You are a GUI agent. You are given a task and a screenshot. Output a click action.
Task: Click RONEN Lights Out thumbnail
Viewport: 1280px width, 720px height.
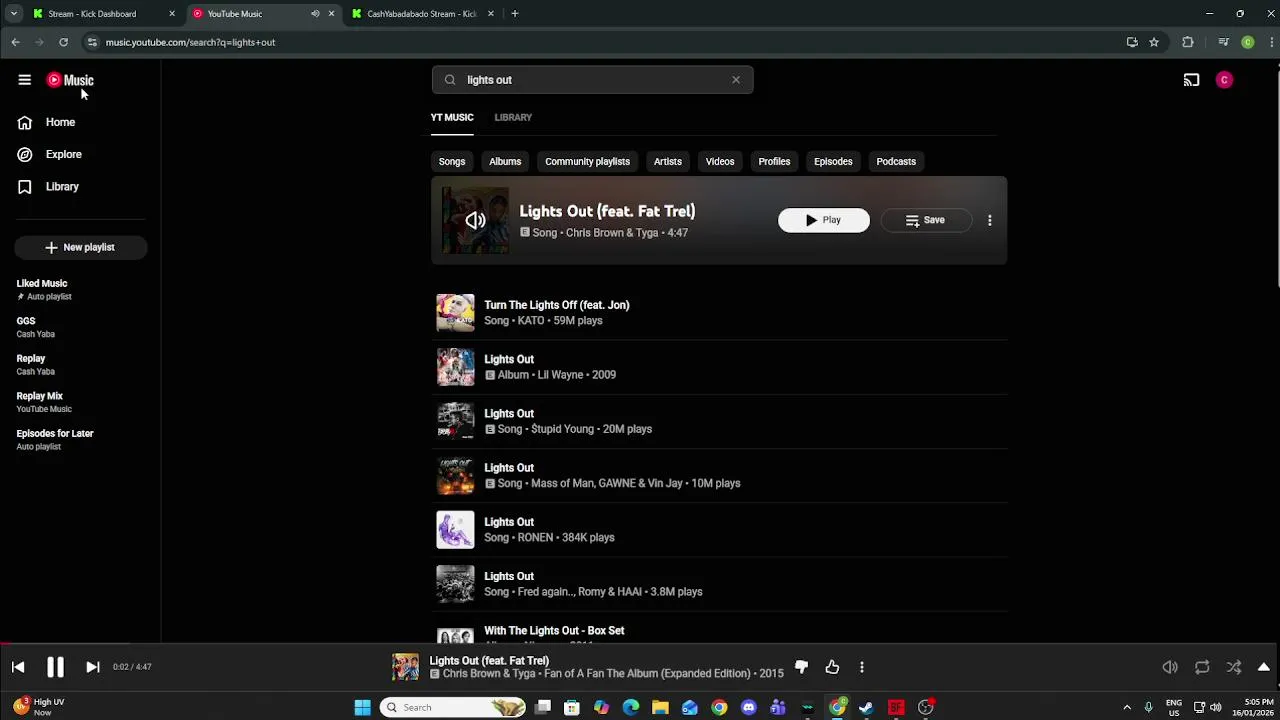455,530
